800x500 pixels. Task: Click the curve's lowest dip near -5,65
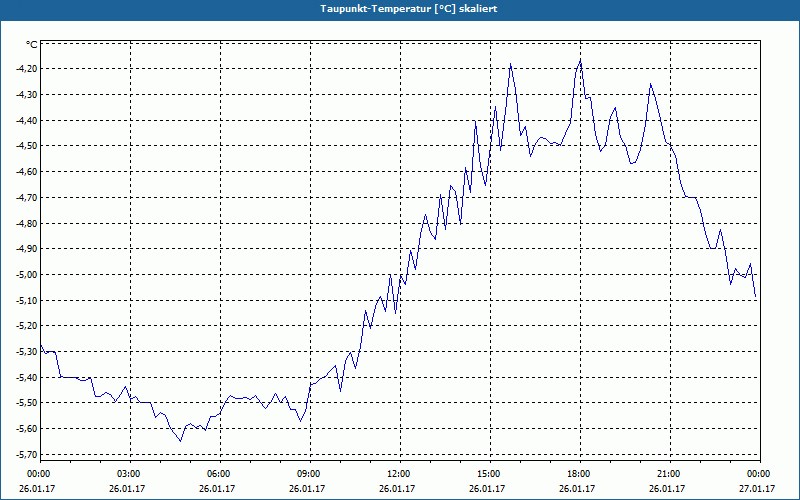(x=180, y=441)
